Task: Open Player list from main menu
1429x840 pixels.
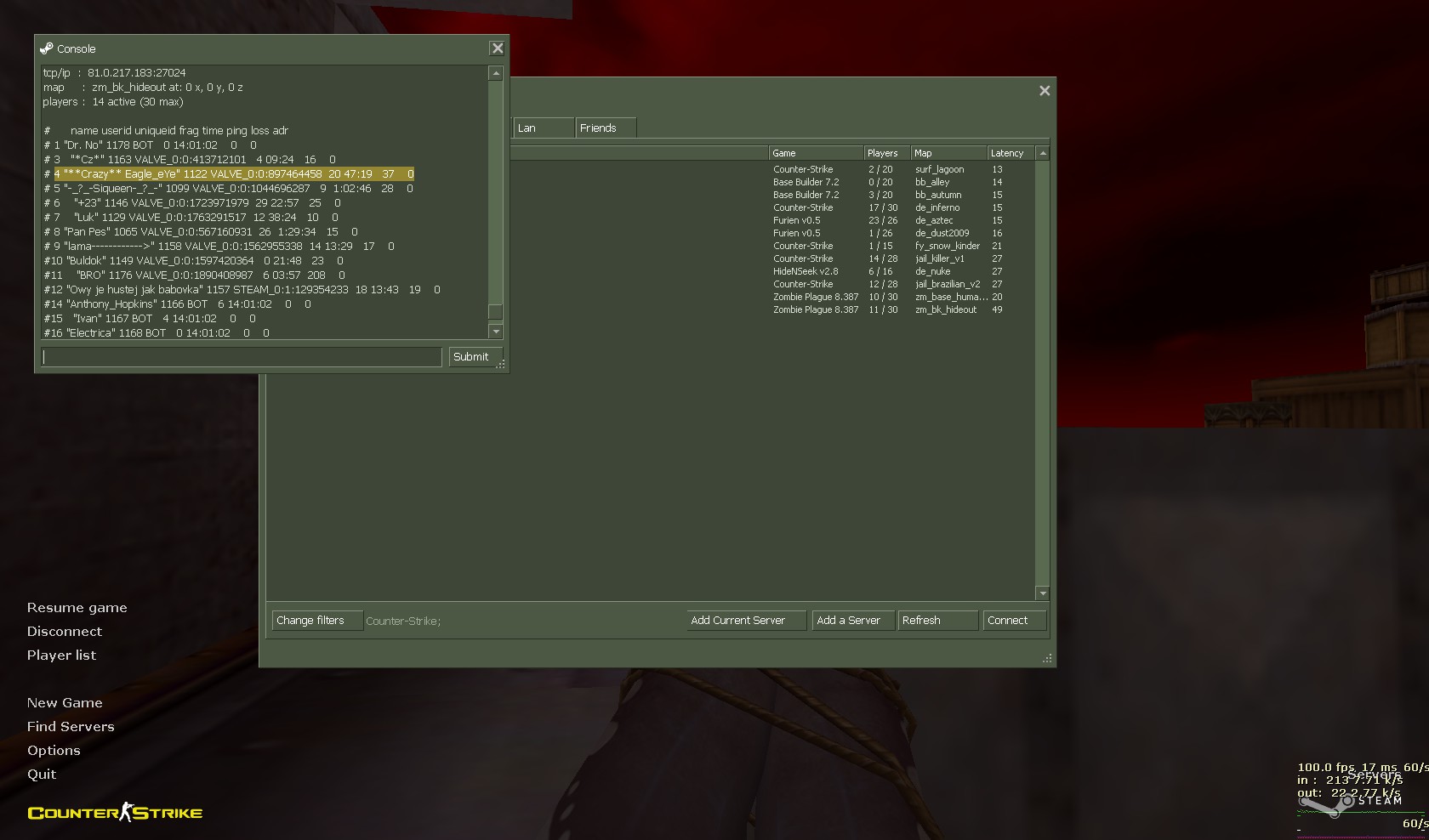Action: 61,656
